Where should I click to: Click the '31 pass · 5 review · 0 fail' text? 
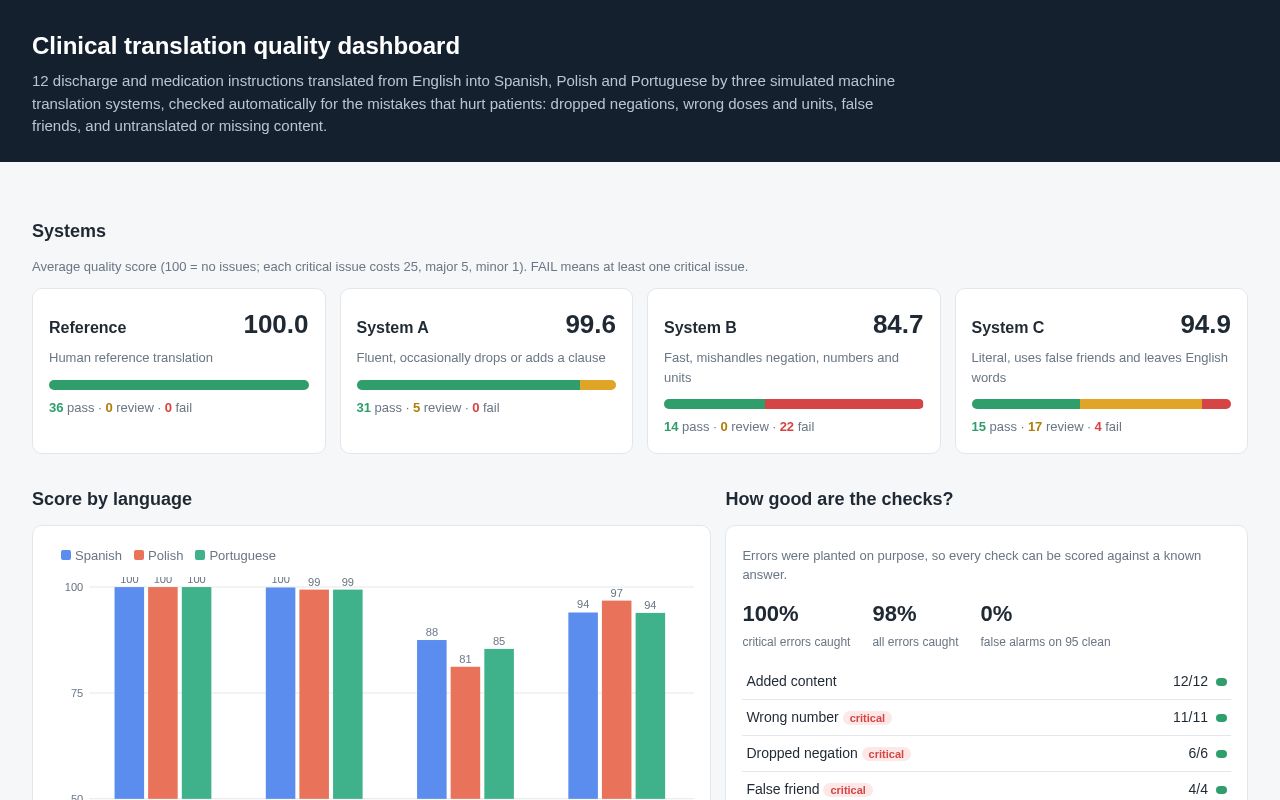[x=428, y=407]
